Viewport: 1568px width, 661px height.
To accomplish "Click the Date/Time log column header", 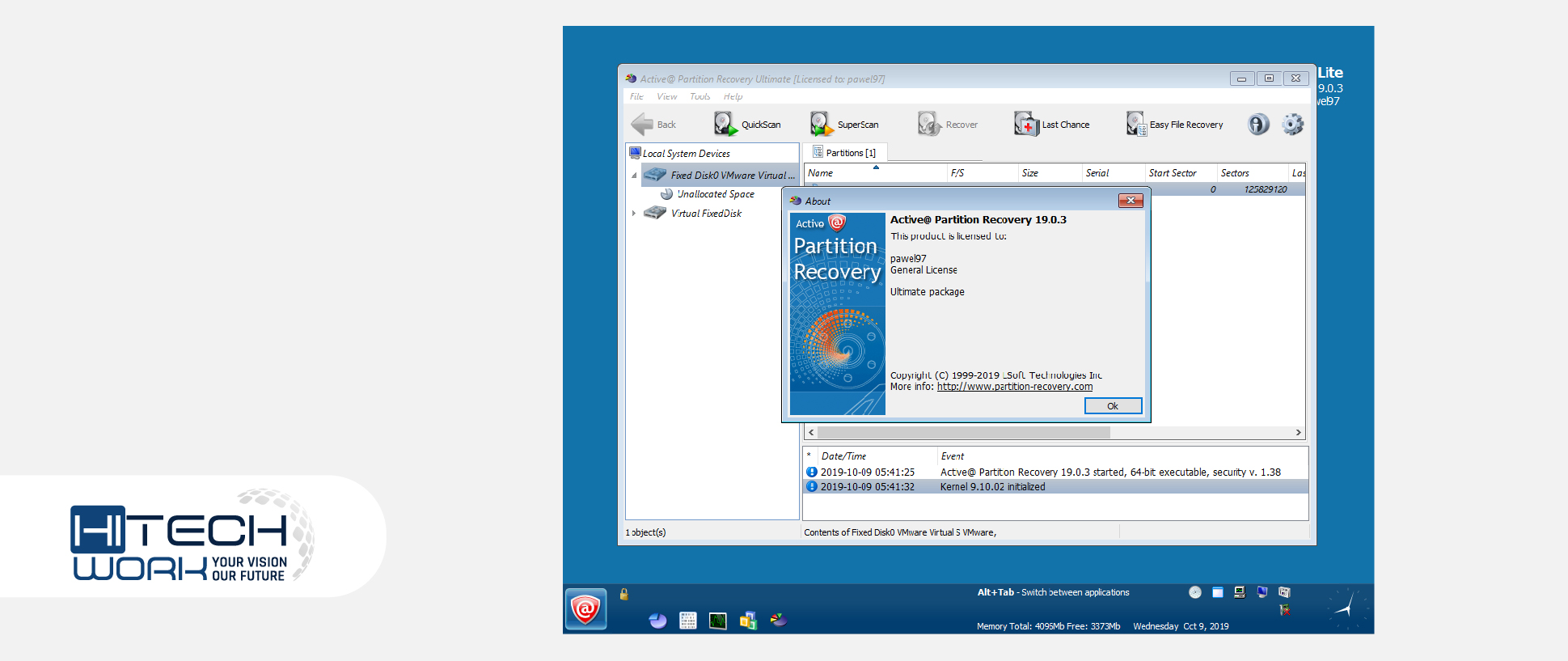I will coord(877,456).
